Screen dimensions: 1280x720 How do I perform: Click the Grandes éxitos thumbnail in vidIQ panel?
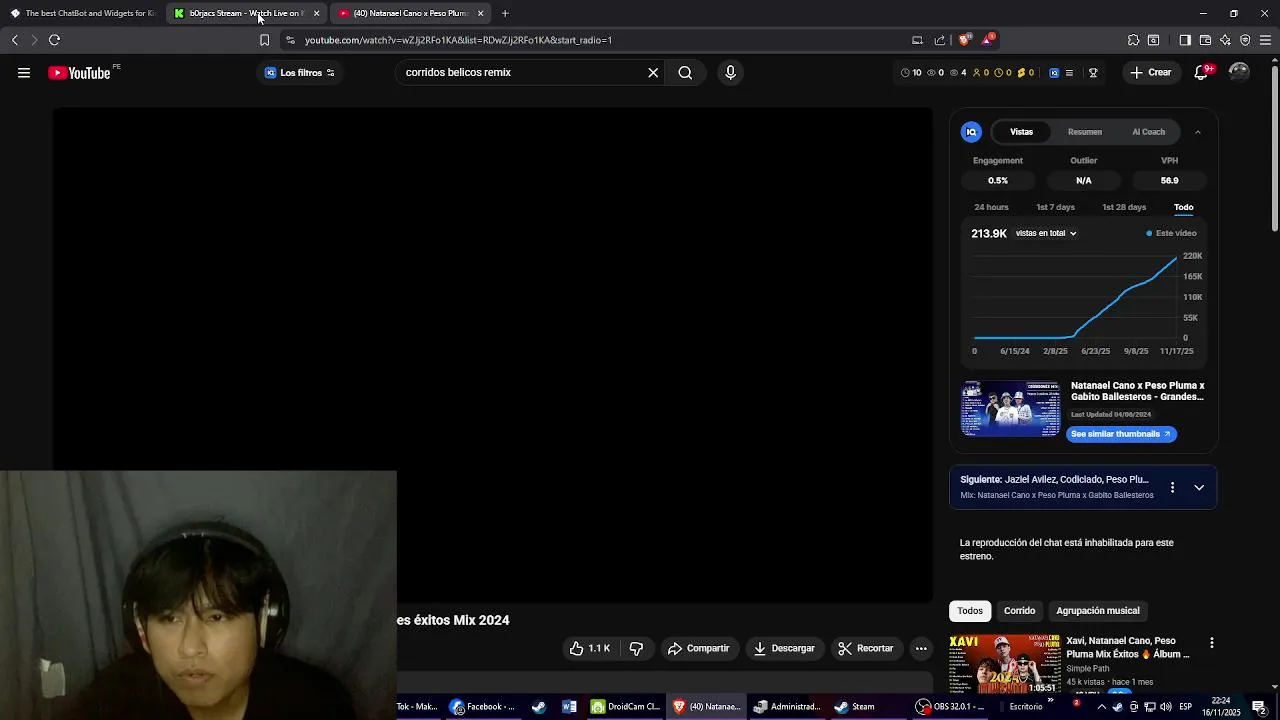tap(1011, 408)
